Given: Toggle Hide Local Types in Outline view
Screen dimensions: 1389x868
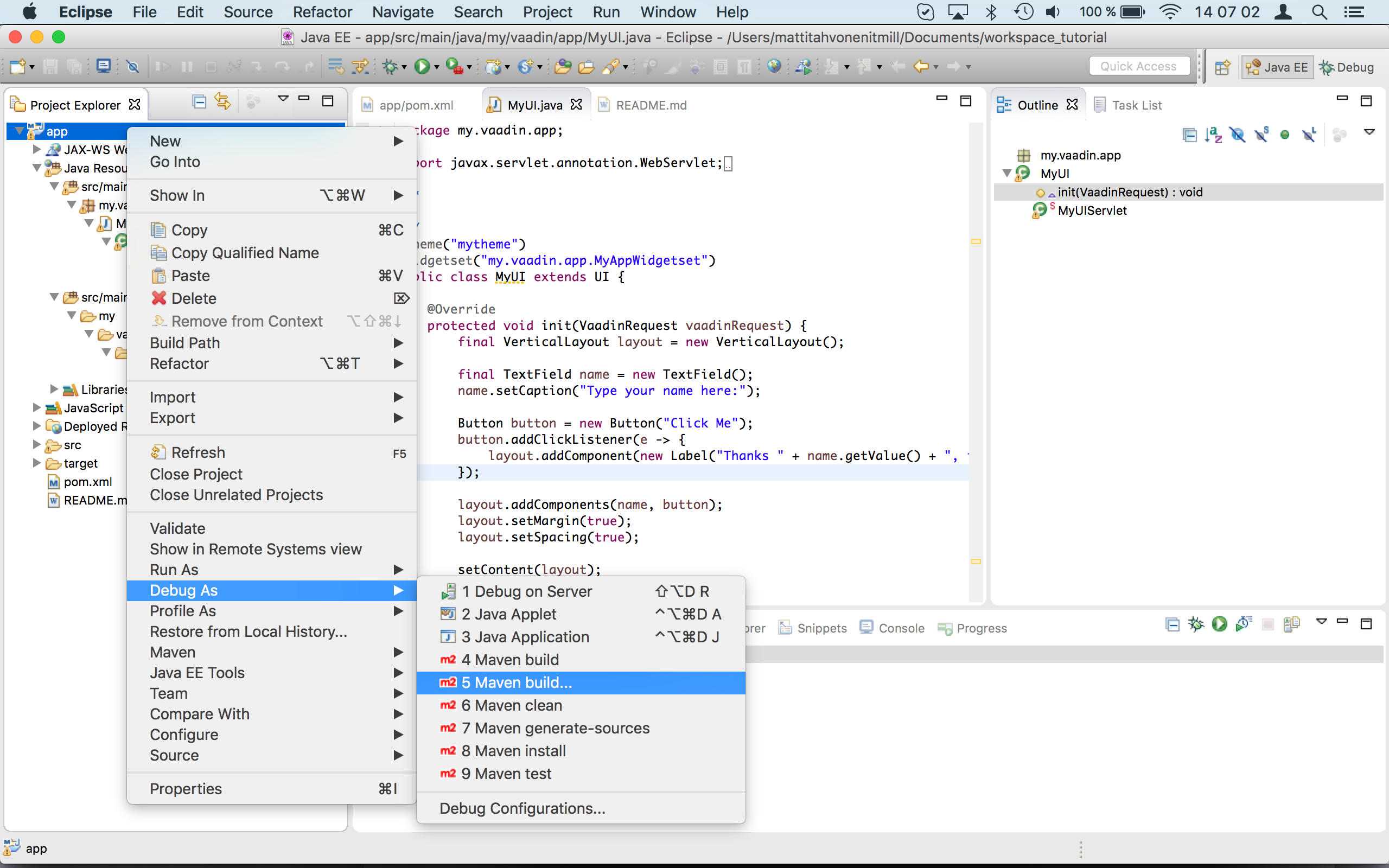Looking at the screenshot, I should point(1309,135).
